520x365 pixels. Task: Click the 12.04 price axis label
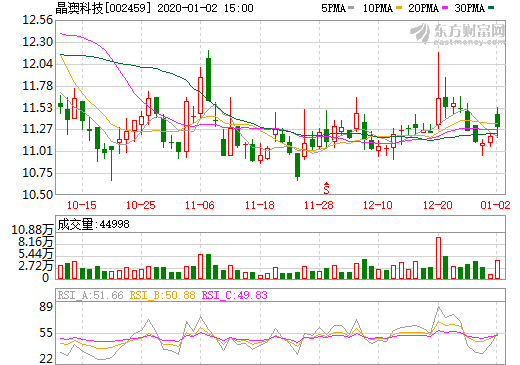click(x=37, y=64)
